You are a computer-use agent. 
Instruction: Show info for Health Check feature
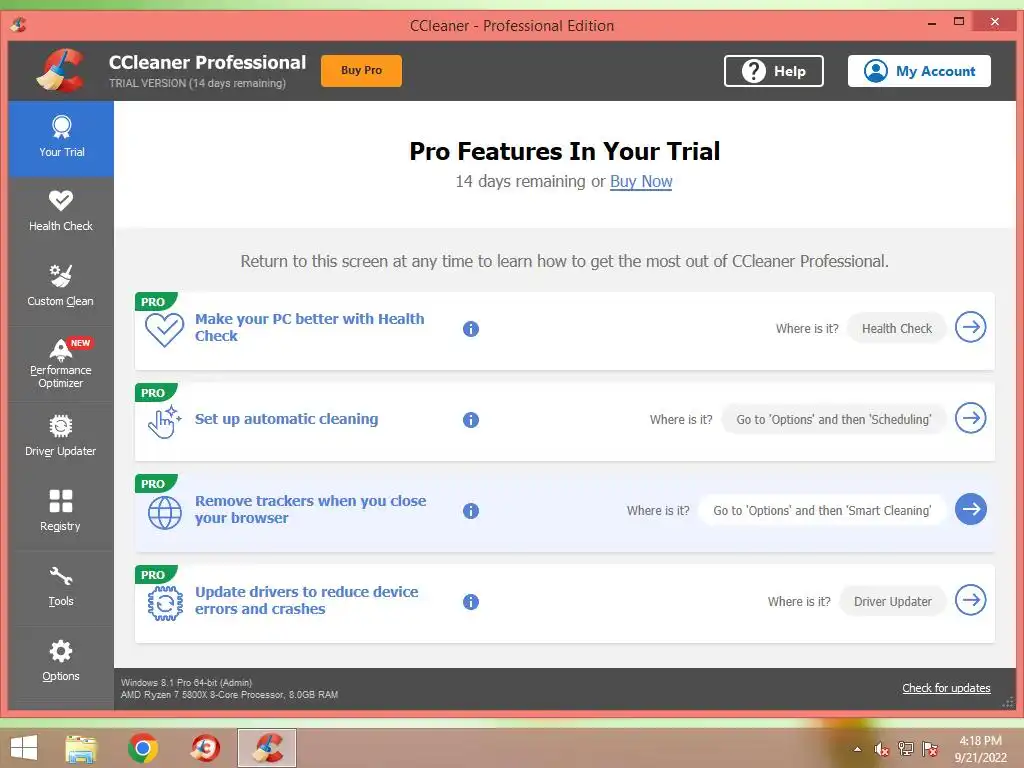click(x=471, y=328)
